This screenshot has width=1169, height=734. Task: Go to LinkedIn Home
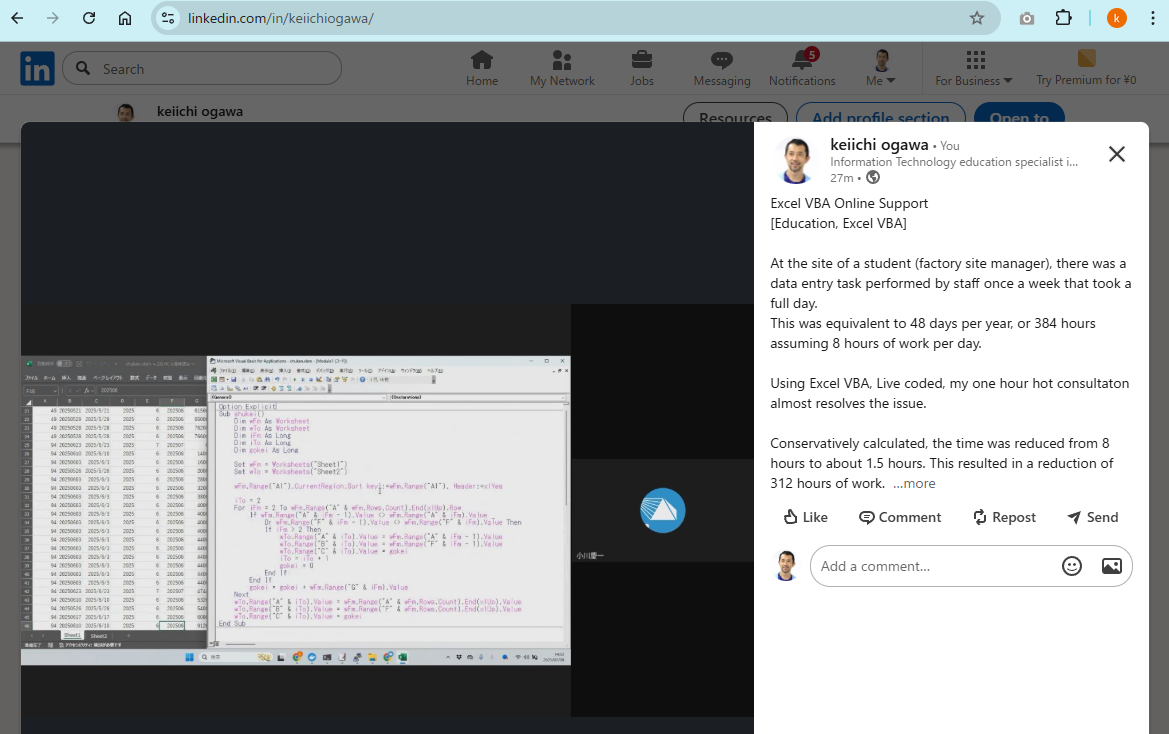[x=482, y=69]
